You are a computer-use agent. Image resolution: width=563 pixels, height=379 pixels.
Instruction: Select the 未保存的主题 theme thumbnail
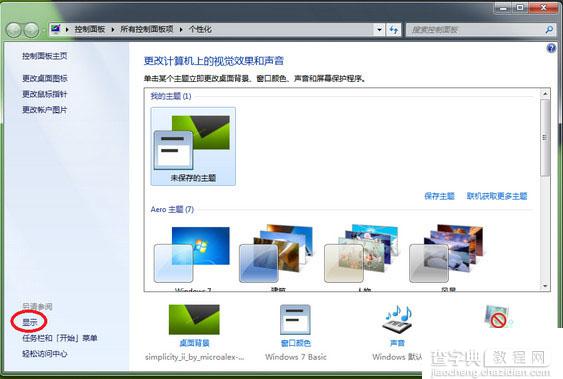click(193, 146)
